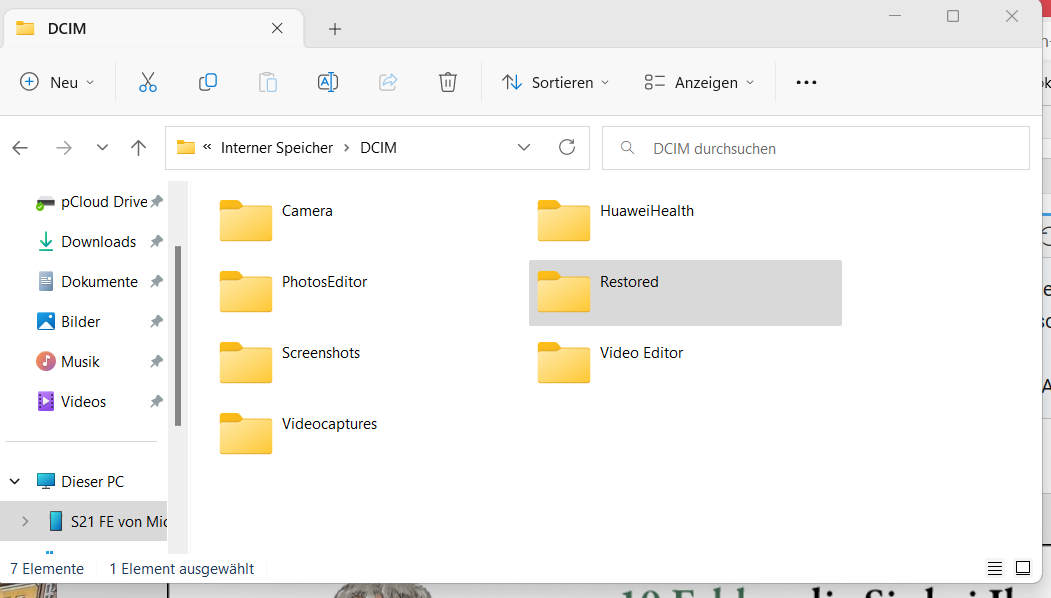The width and height of the screenshot is (1051, 598).
Task: Expand the S21 FE device tree node
Action: click(x=25, y=521)
